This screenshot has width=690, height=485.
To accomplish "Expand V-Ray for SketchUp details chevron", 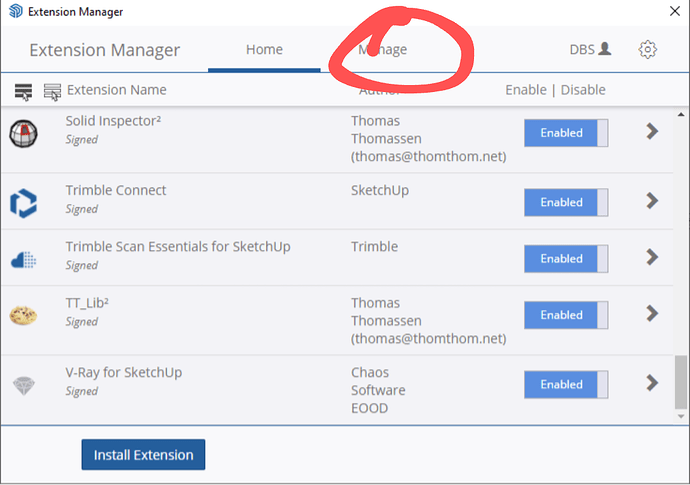I will (x=652, y=383).
